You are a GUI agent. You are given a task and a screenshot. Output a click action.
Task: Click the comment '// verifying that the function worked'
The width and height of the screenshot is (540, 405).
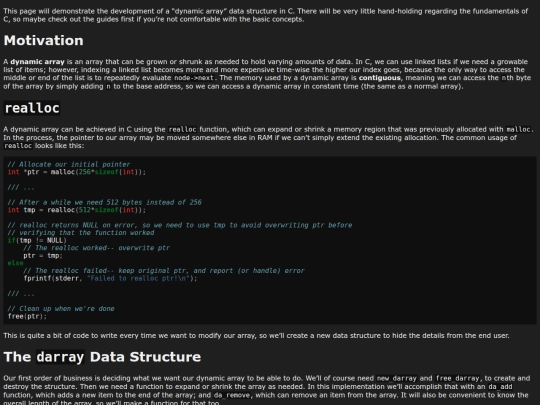click(81, 232)
